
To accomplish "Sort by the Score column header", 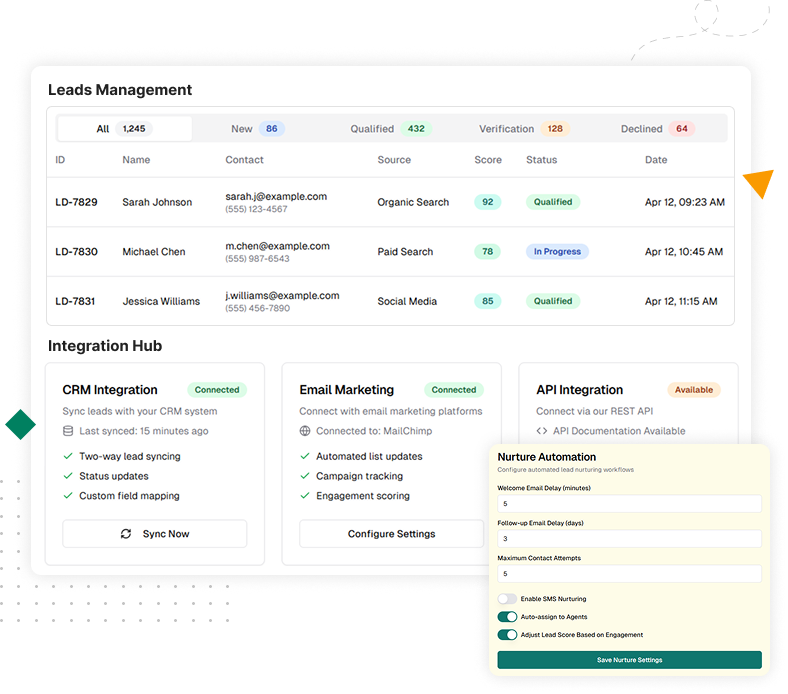I will coord(488,160).
